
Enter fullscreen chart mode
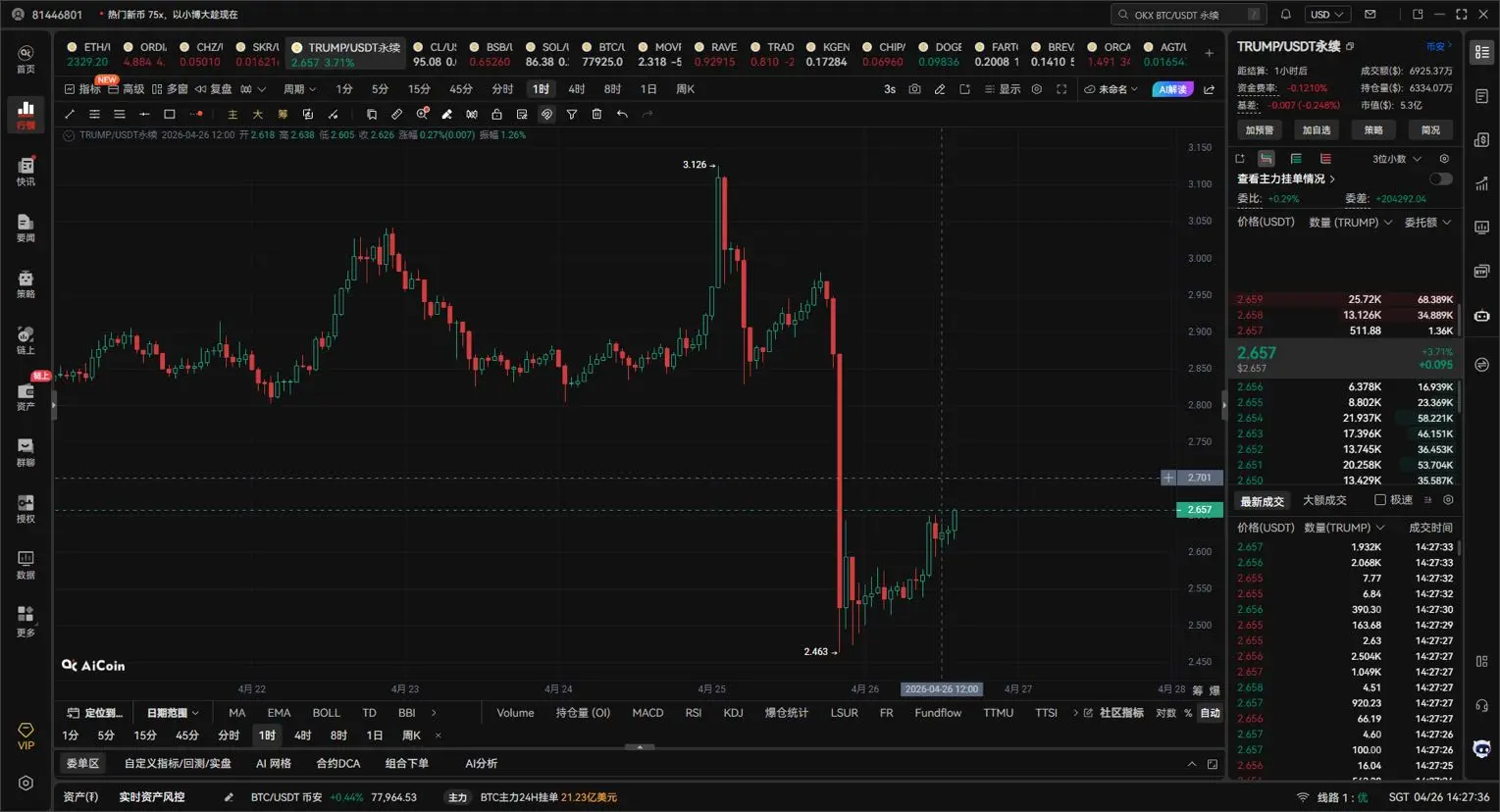1061,89
